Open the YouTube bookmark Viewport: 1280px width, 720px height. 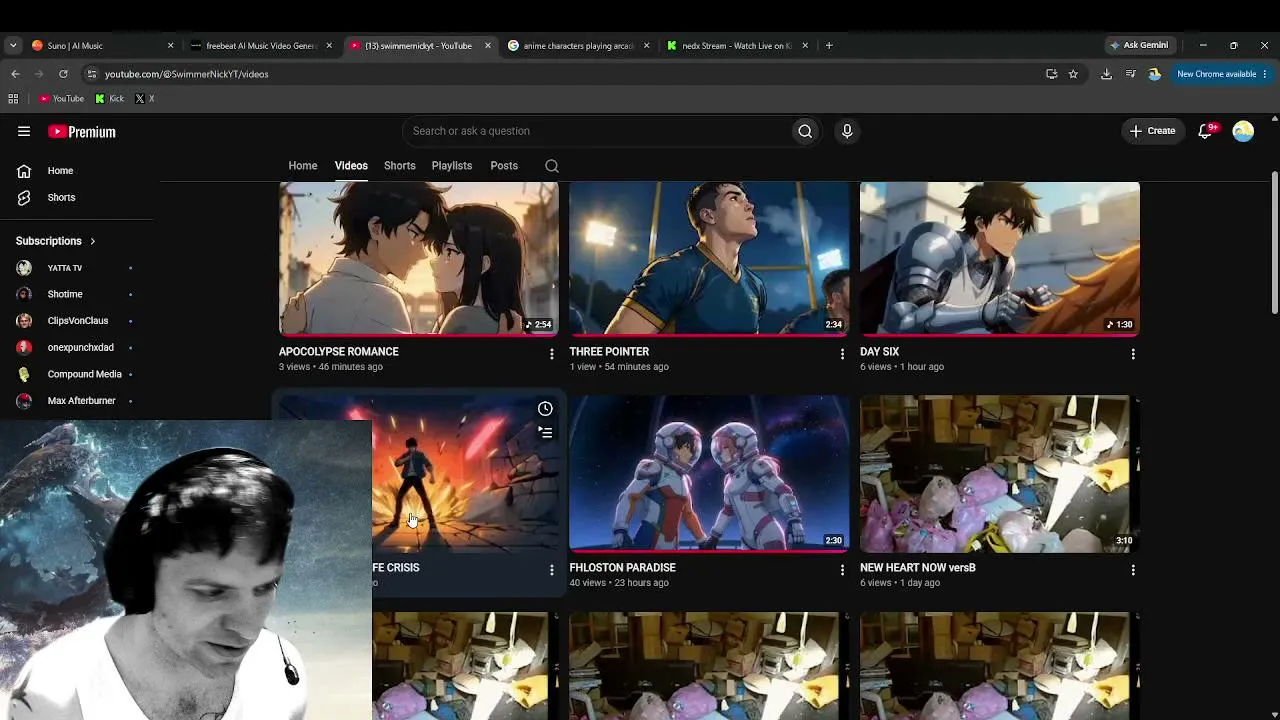pos(62,99)
